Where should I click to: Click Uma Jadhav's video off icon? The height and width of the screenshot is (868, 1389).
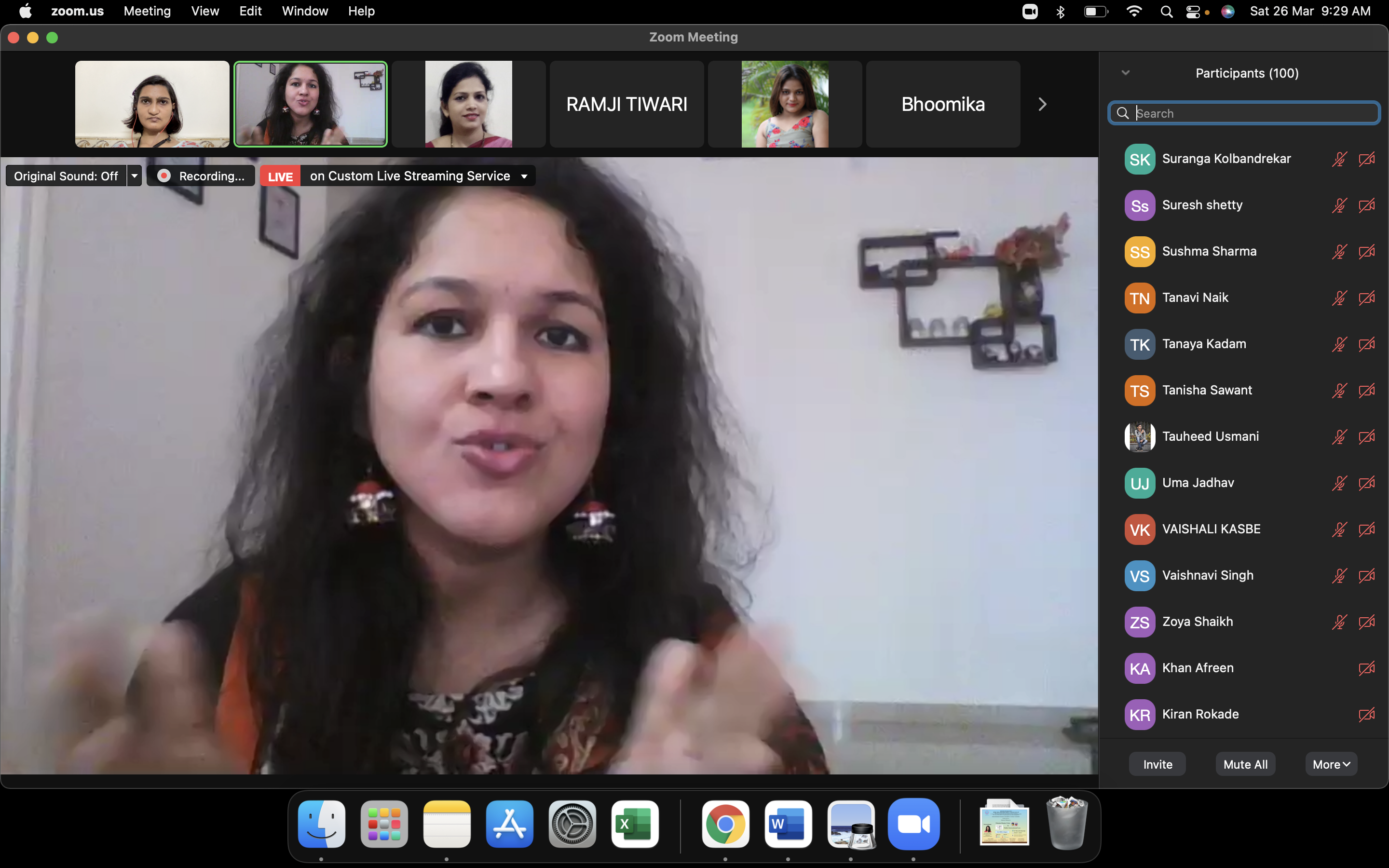(1367, 483)
